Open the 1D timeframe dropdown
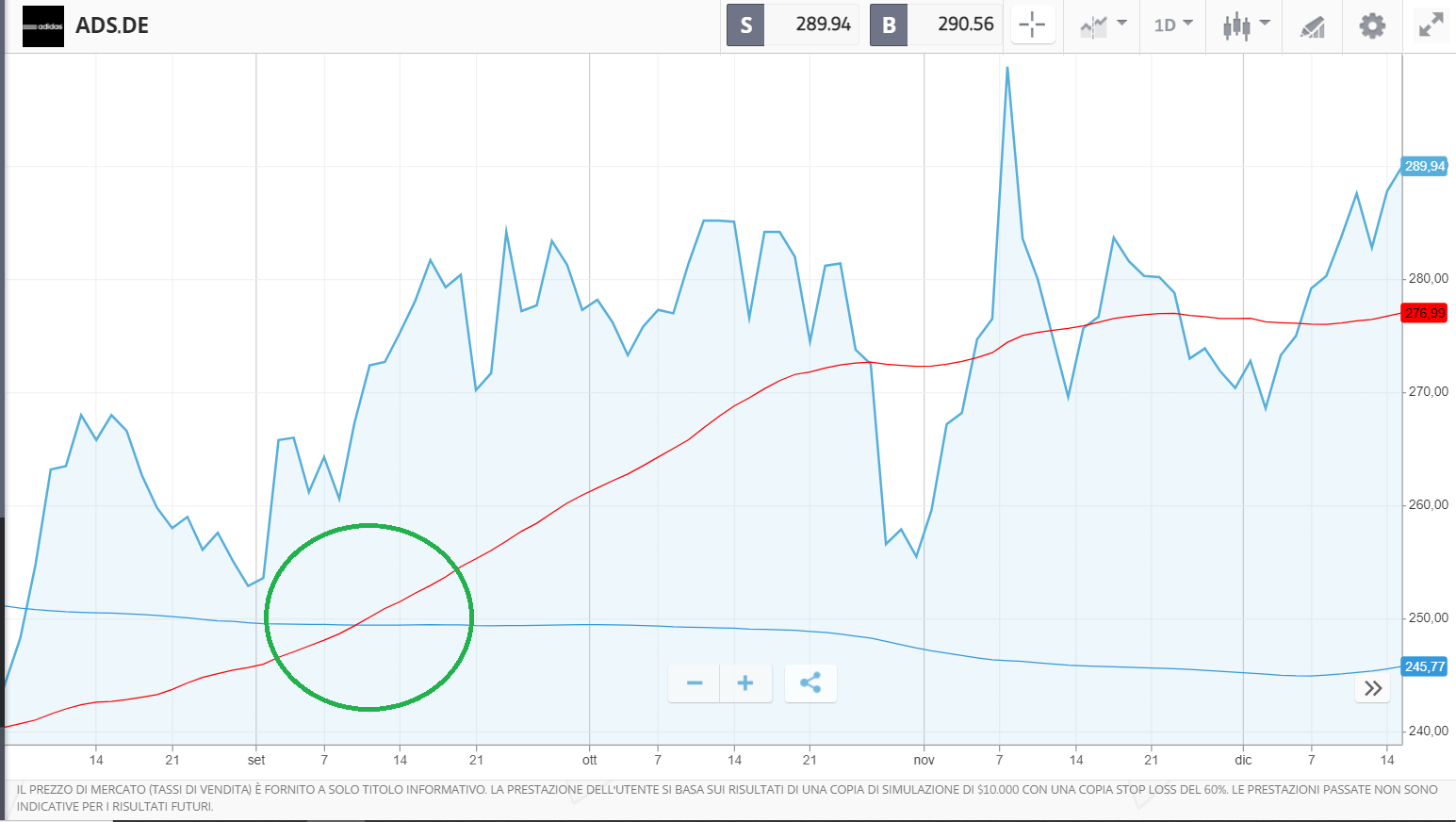 pos(1172,25)
